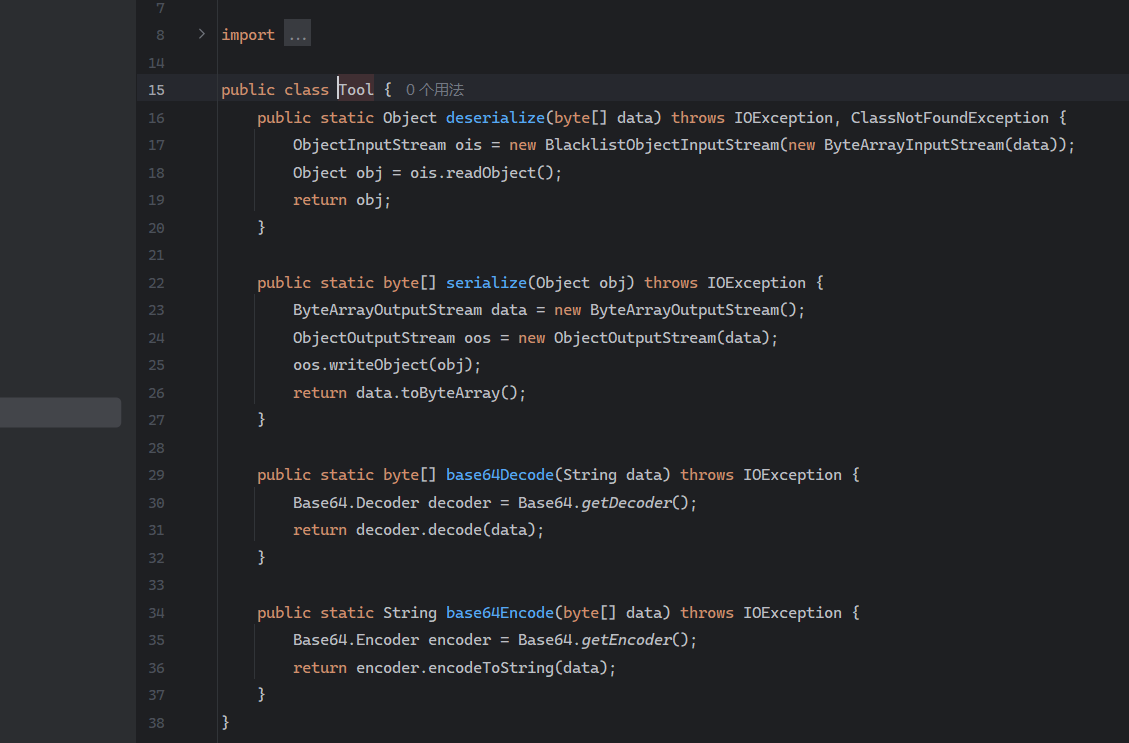This screenshot has width=1129, height=743.
Task: Click line number 22 in gutter
Action: pos(156,283)
